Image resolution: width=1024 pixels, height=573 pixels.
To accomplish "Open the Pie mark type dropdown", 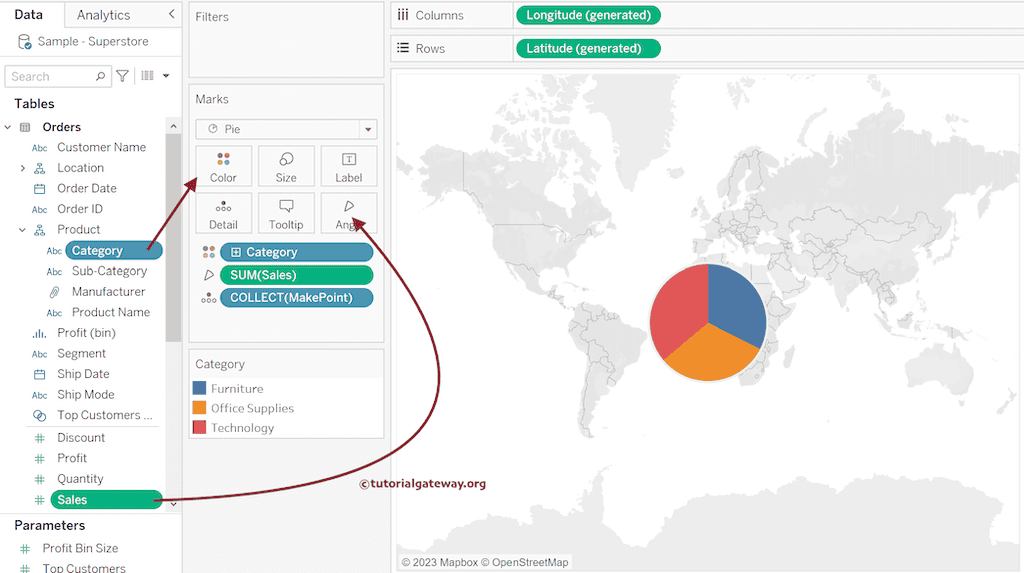I will (368, 129).
